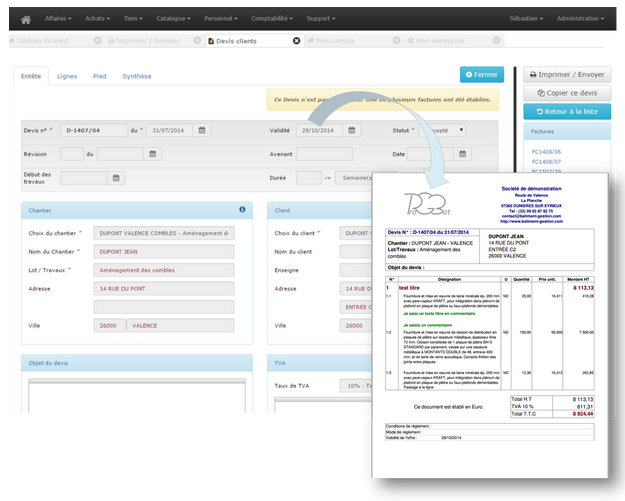The image size is (625, 501).
Task: Switch to the Lignes tab
Action: coord(67,76)
